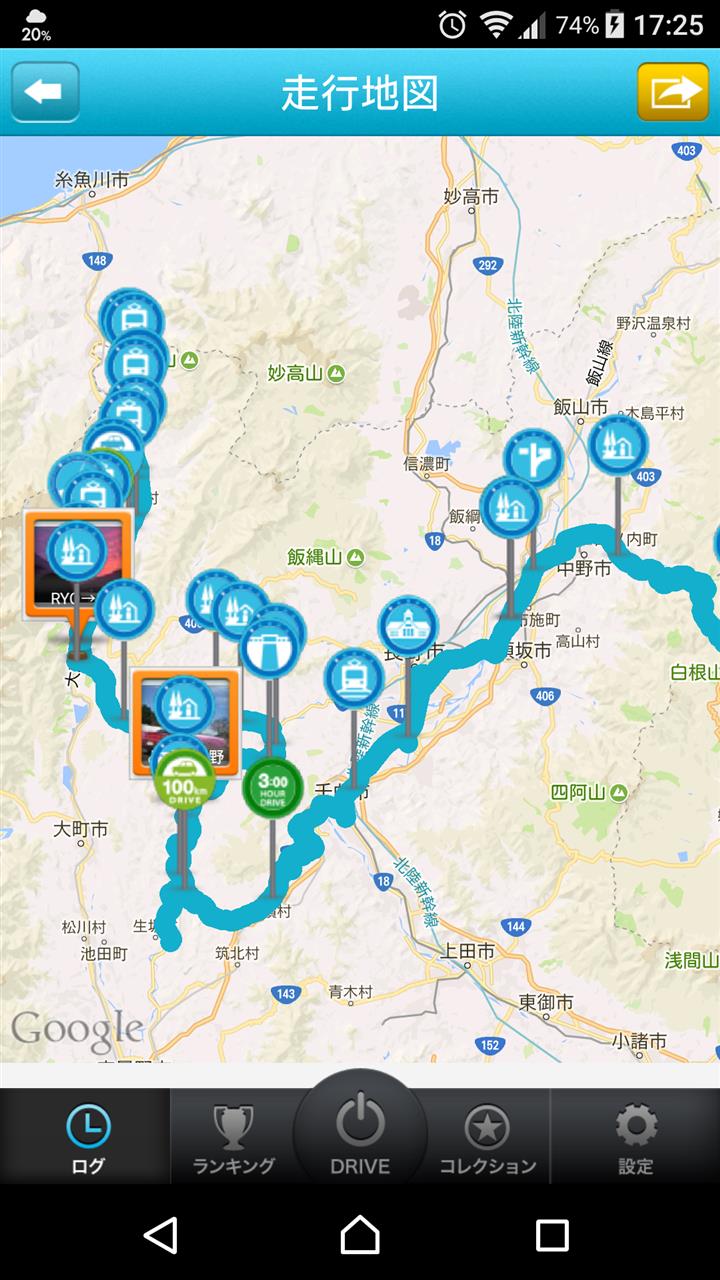The width and height of the screenshot is (720, 1280).
Task: Open the コレクション tab
Action: point(488,1138)
